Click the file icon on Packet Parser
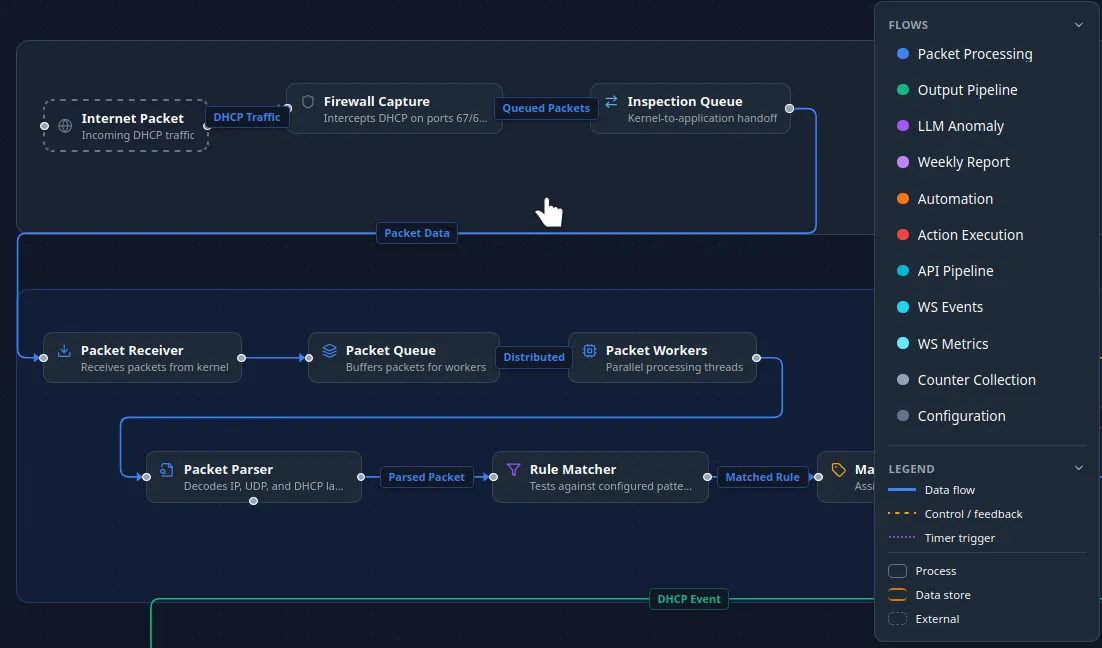 pyautogui.click(x=167, y=469)
